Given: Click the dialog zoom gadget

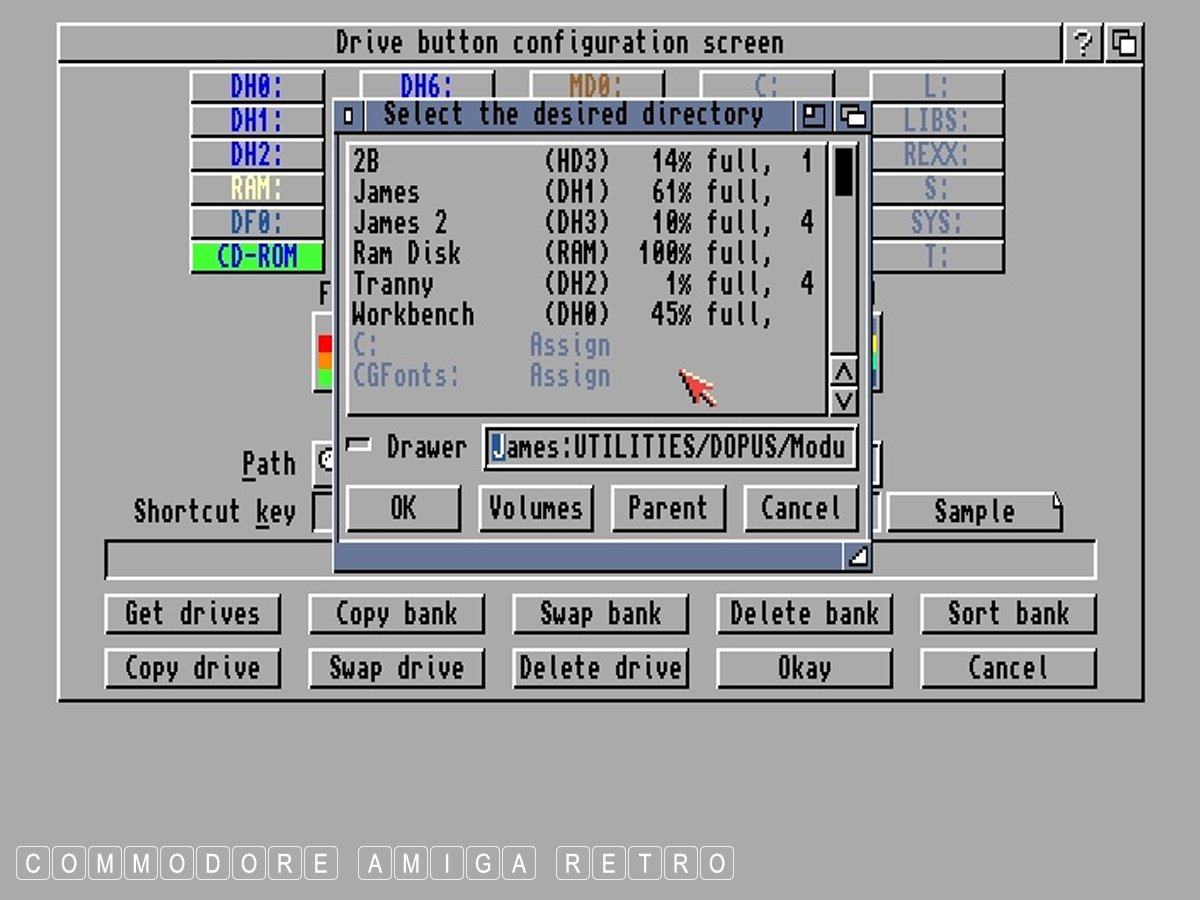Looking at the screenshot, I should coord(814,116).
